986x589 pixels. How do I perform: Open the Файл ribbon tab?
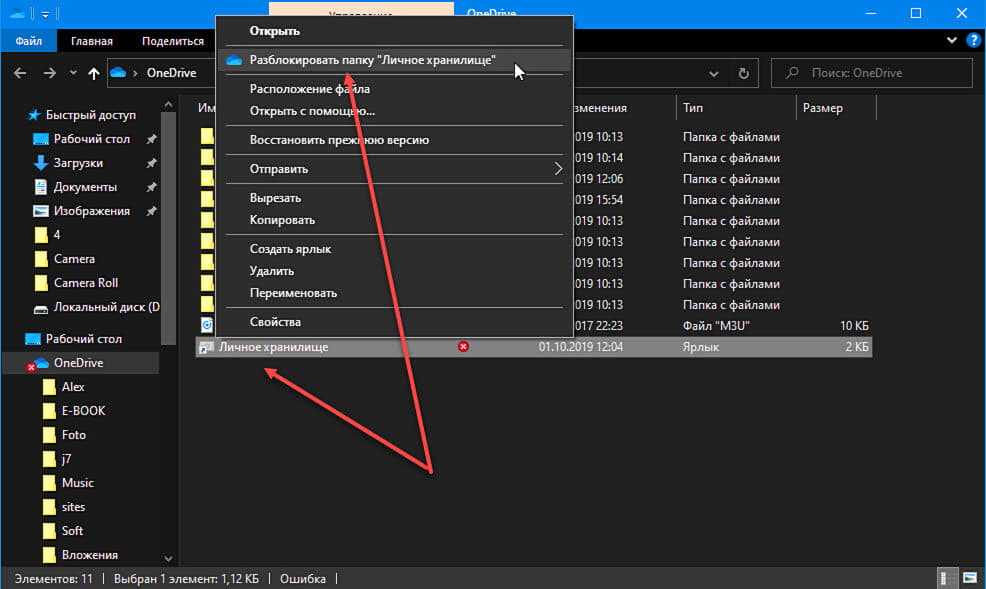pyautogui.click(x=28, y=41)
